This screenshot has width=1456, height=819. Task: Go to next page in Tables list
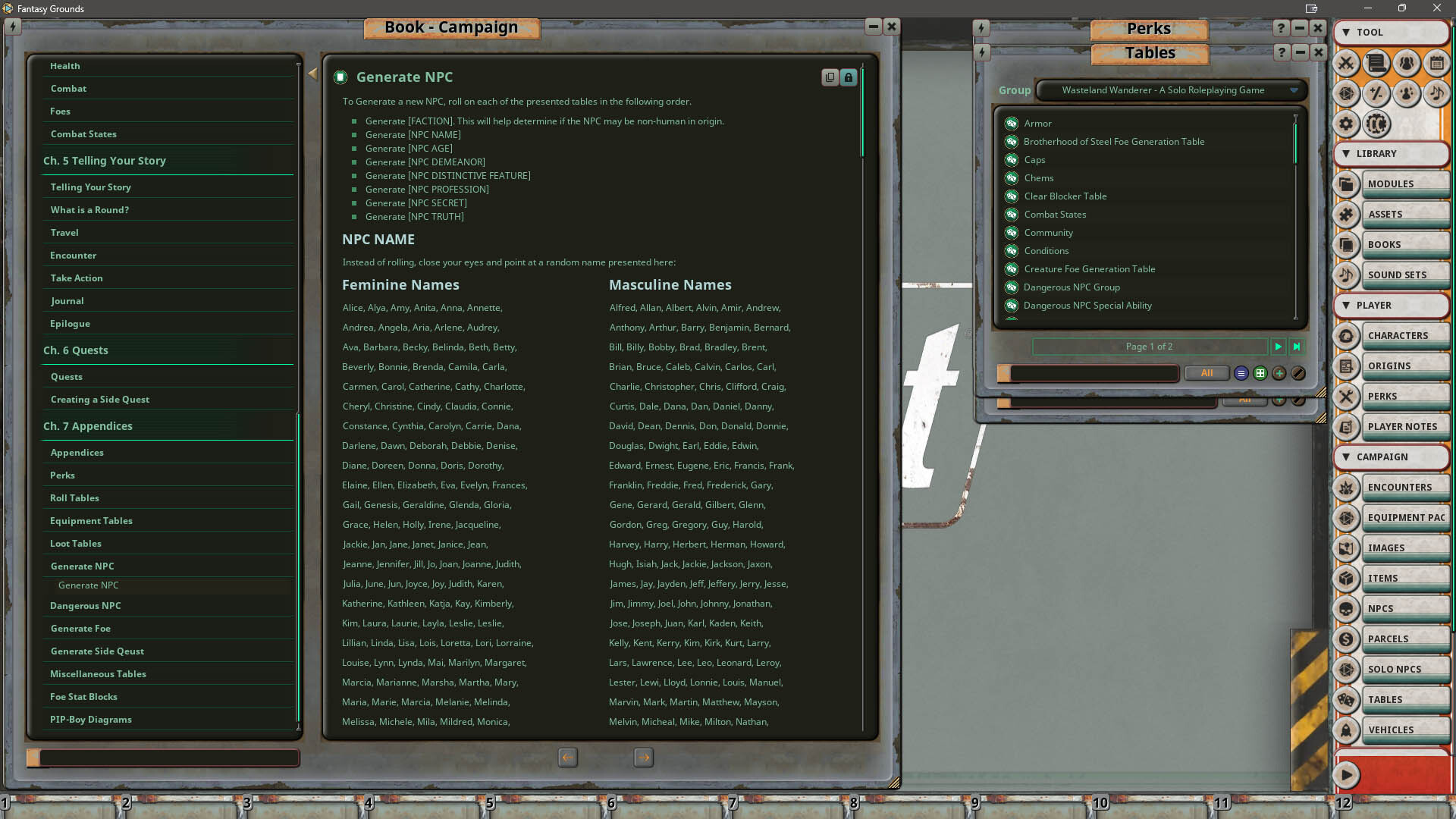[x=1279, y=347]
